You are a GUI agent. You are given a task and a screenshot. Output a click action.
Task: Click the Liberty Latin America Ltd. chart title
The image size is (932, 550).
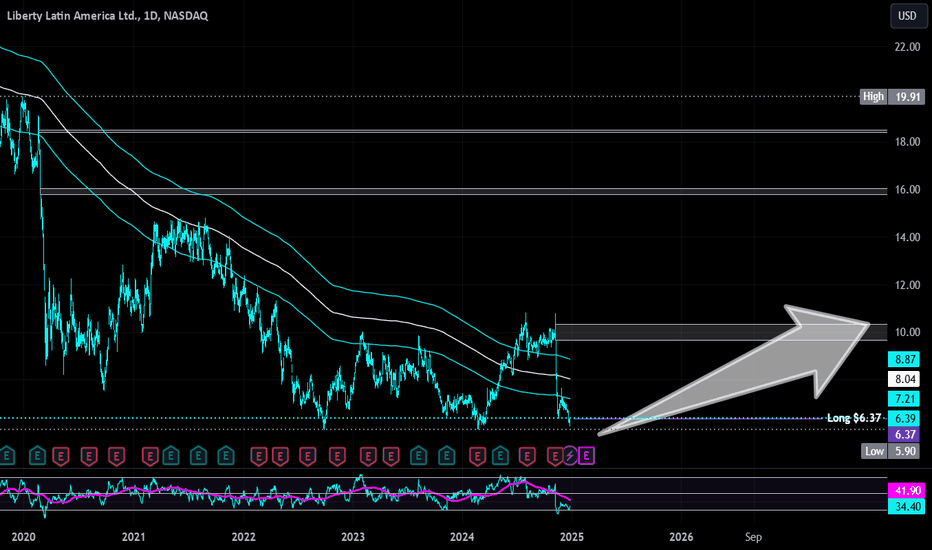pos(108,15)
